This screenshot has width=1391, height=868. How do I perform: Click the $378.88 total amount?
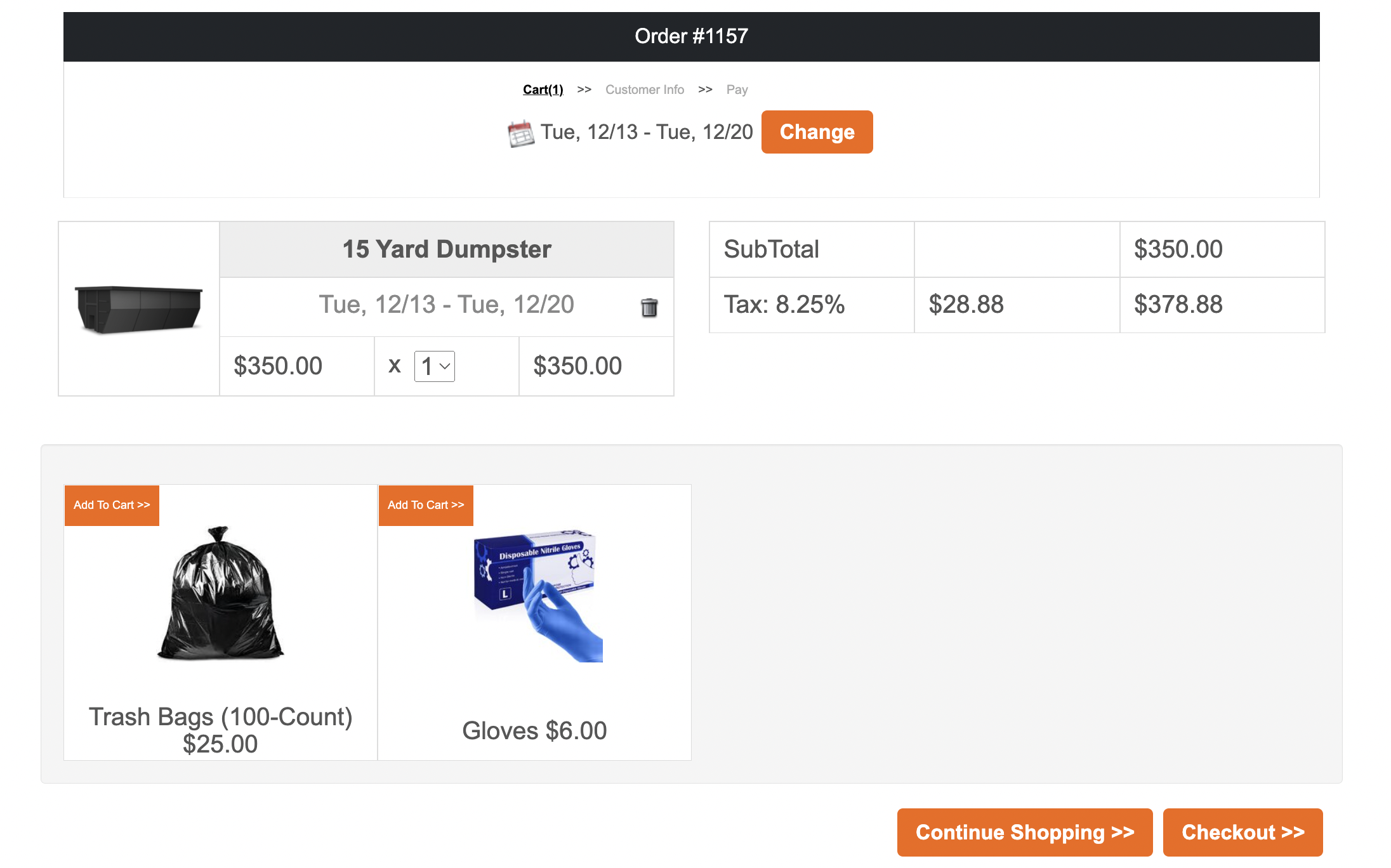coord(1178,305)
